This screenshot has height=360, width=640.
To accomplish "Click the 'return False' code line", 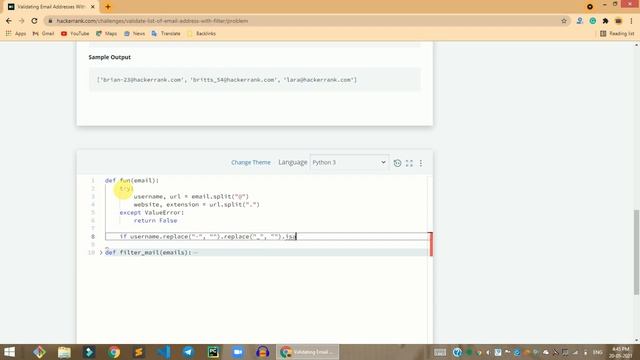I will click(156, 220).
